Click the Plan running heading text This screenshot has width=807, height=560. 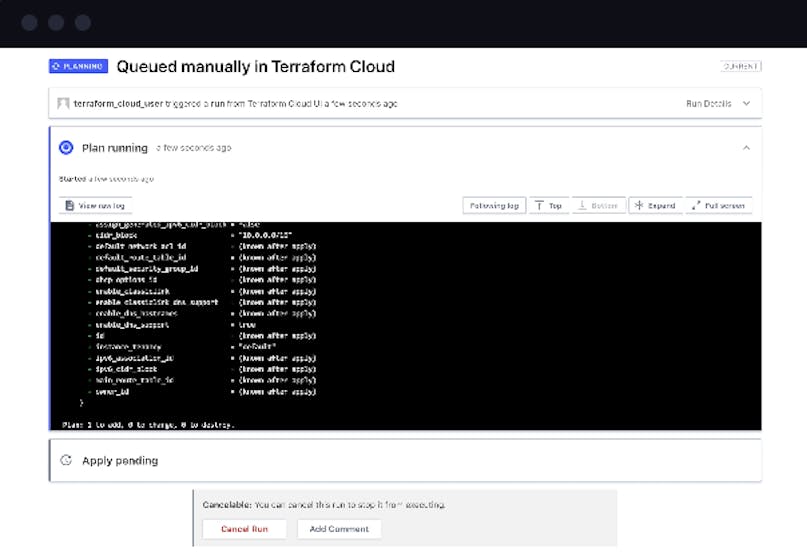[115, 148]
